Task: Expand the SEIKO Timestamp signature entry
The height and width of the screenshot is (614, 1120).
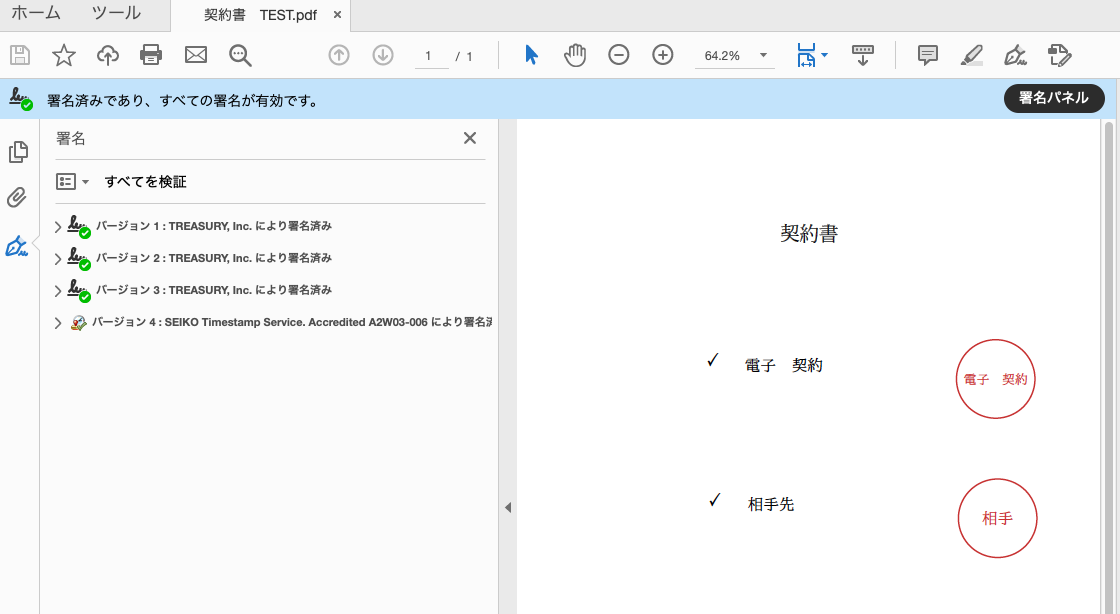Action: point(57,322)
